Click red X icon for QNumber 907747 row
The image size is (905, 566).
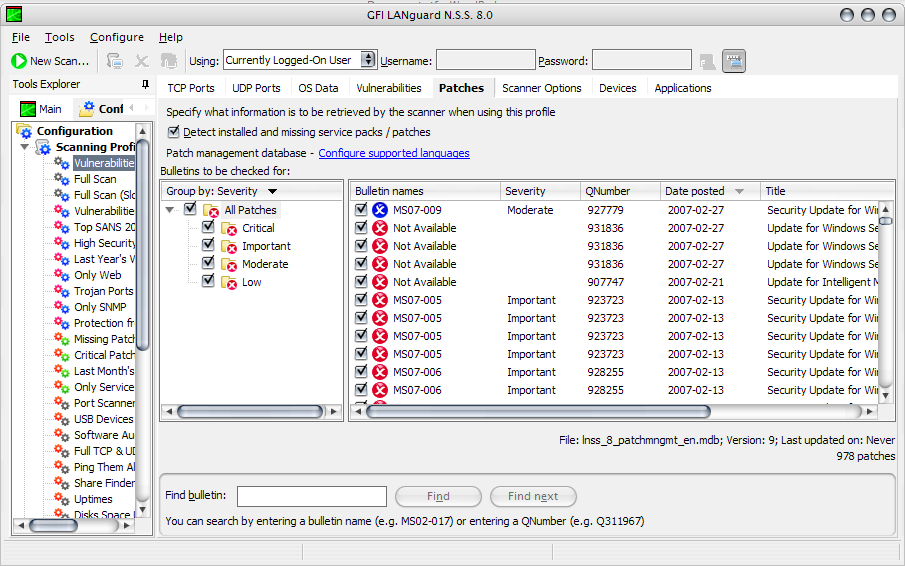point(380,282)
